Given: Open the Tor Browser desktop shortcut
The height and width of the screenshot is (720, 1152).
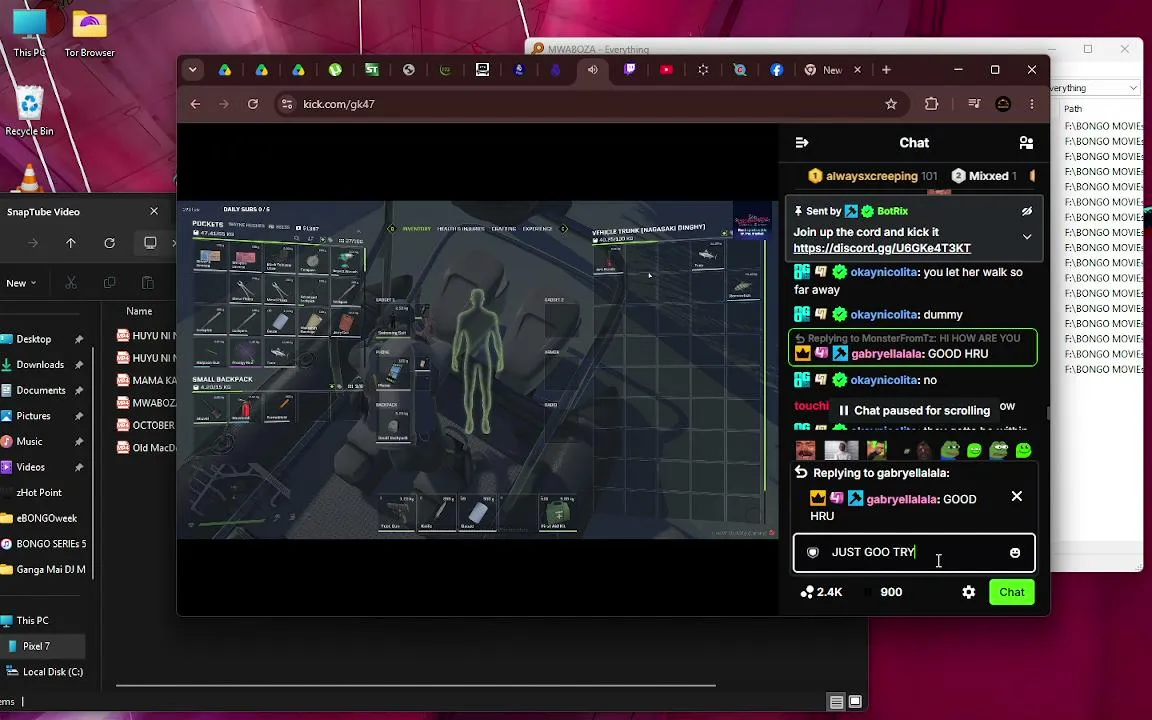Looking at the screenshot, I should [x=90, y=33].
